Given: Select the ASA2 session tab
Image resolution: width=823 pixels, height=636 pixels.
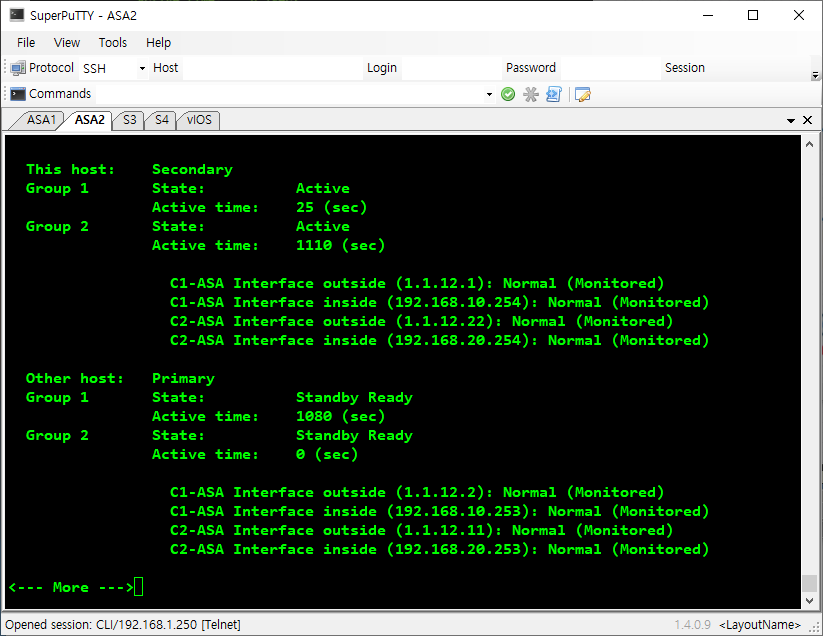Looking at the screenshot, I should (89, 120).
